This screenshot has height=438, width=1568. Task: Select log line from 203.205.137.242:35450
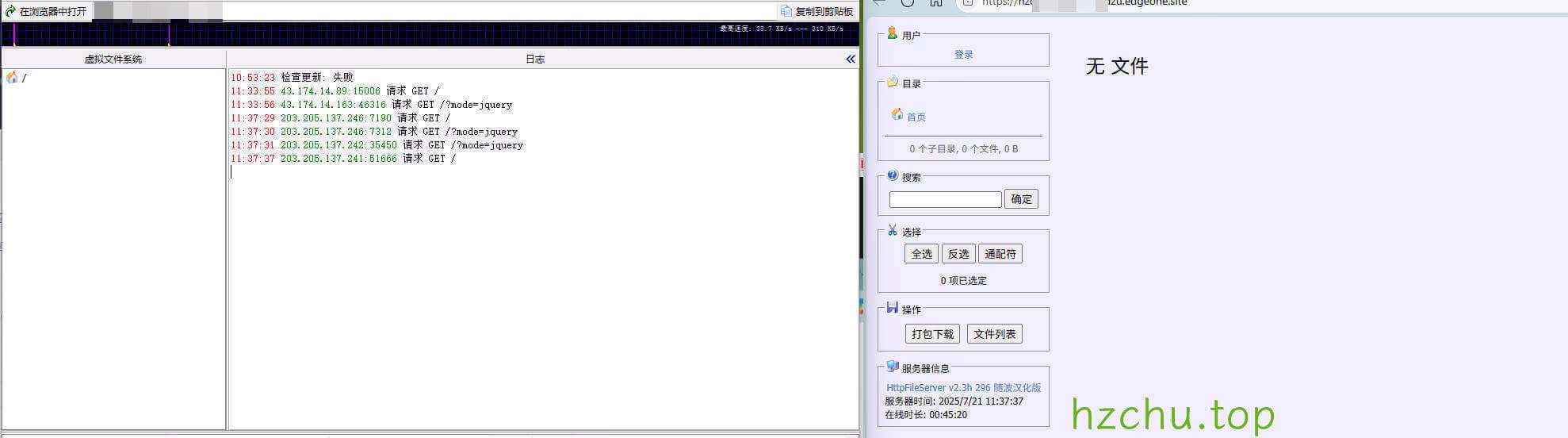377,145
